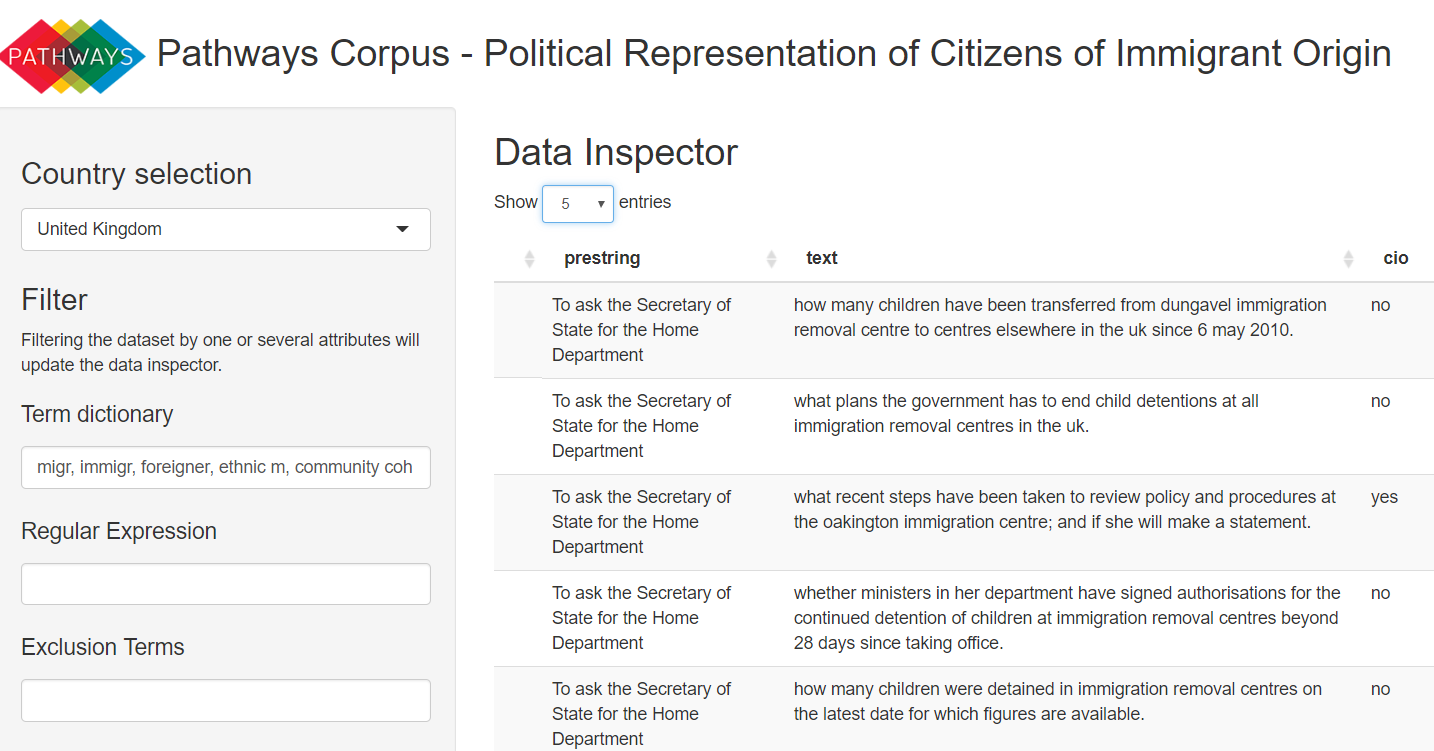Click the Pathways Corpus page title
This screenshot has height=751, width=1434.
pos(774,53)
